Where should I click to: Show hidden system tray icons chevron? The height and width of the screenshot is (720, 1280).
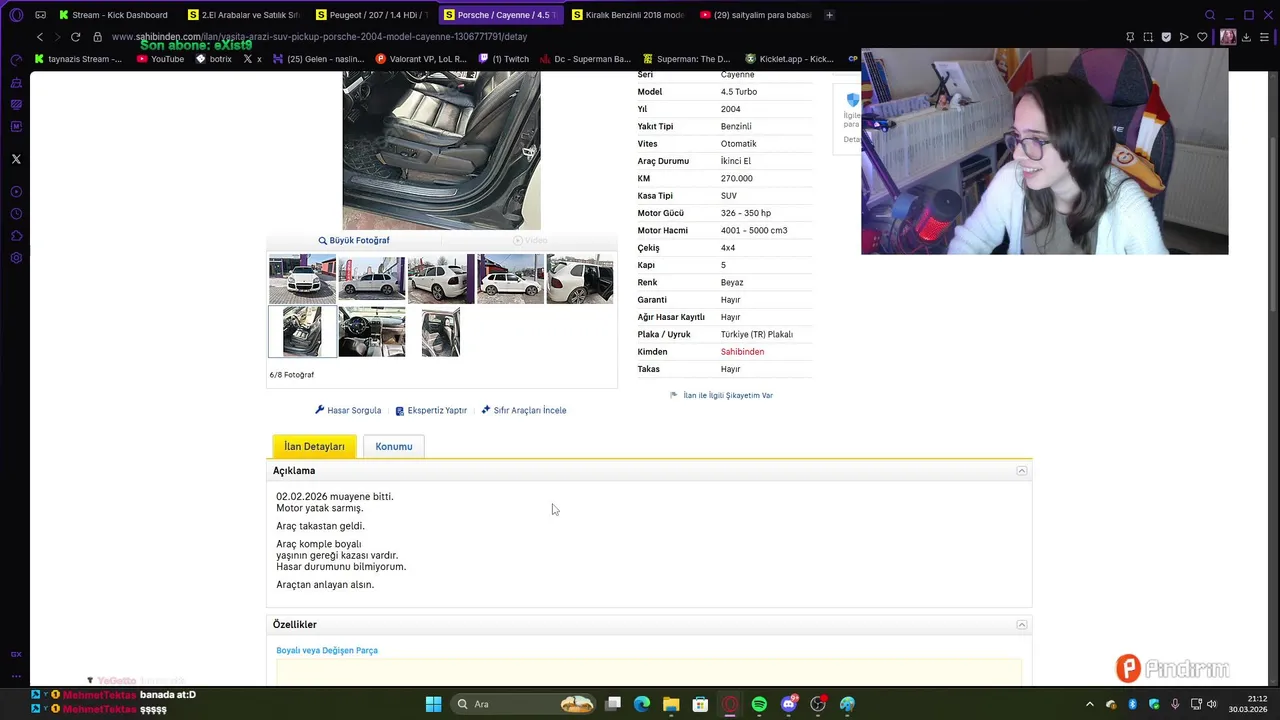point(1090,704)
